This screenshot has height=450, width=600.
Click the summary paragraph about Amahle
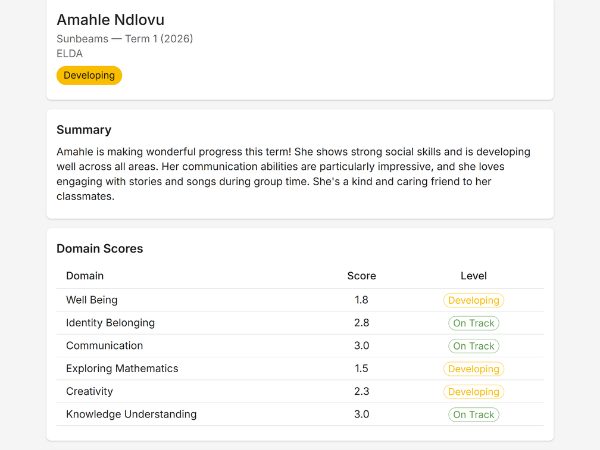click(293, 174)
